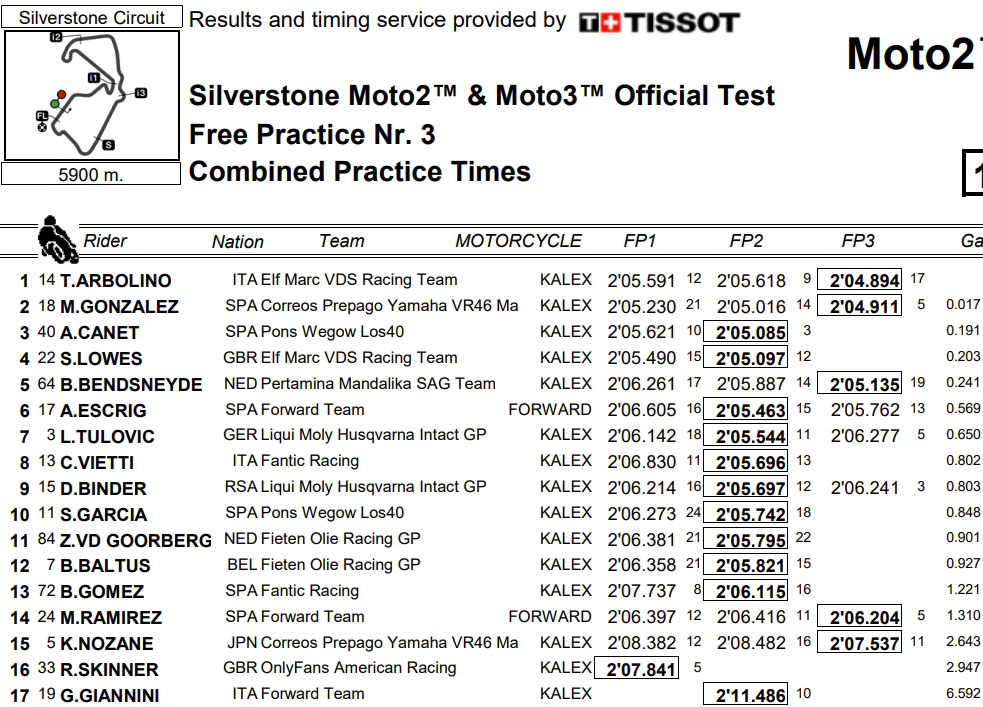Click the Nation column header

(238, 242)
